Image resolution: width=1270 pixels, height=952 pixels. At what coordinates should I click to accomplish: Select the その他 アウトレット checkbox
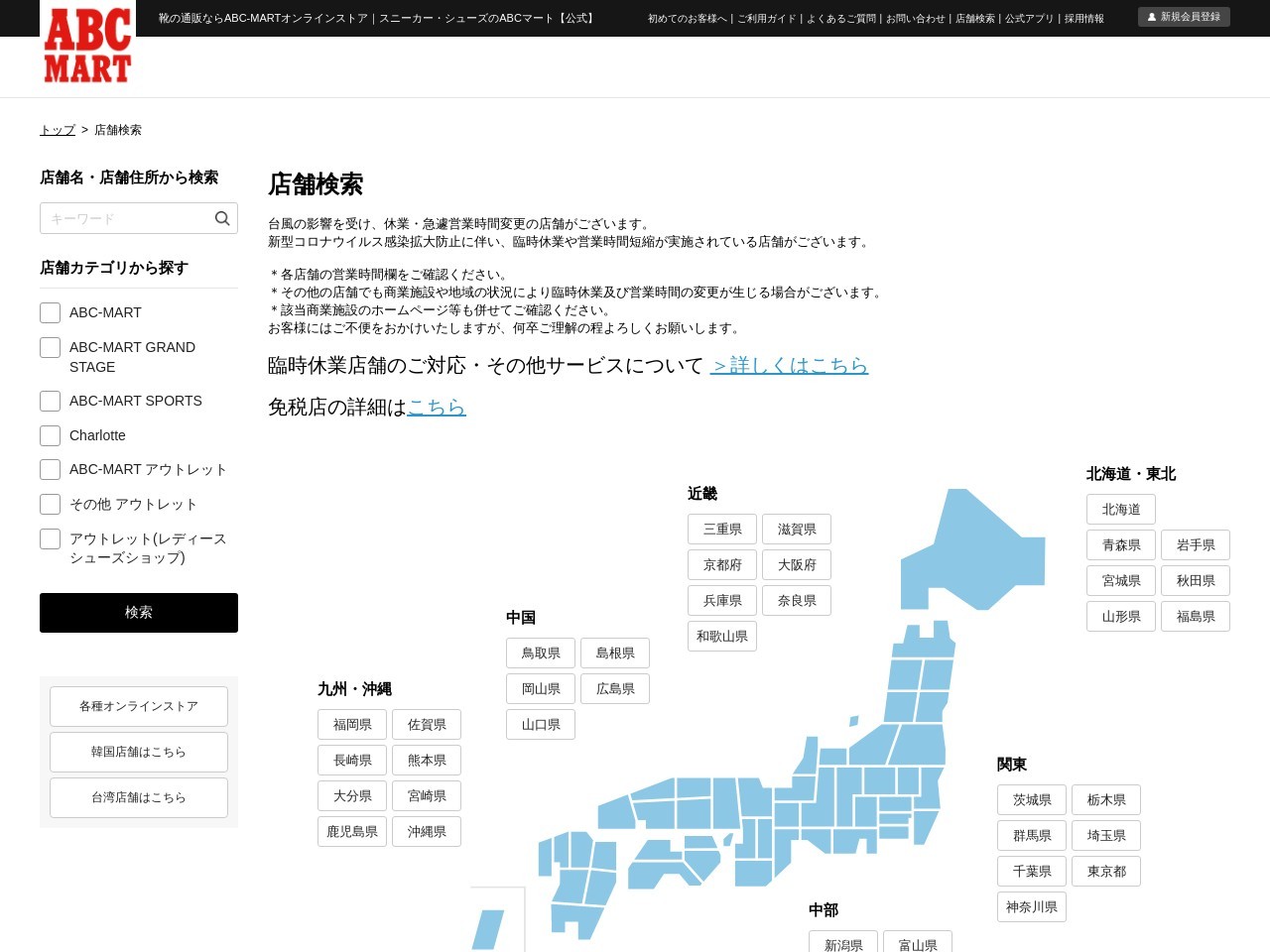tap(51, 504)
